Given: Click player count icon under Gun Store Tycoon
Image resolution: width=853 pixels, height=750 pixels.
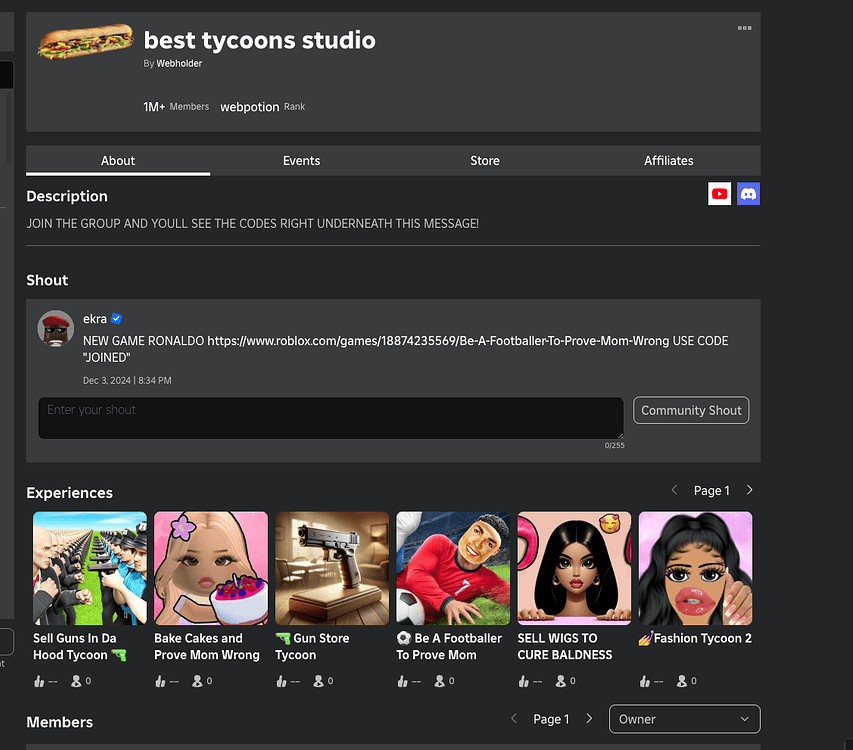Looking at the screenshot, I should tap(318, 681).
